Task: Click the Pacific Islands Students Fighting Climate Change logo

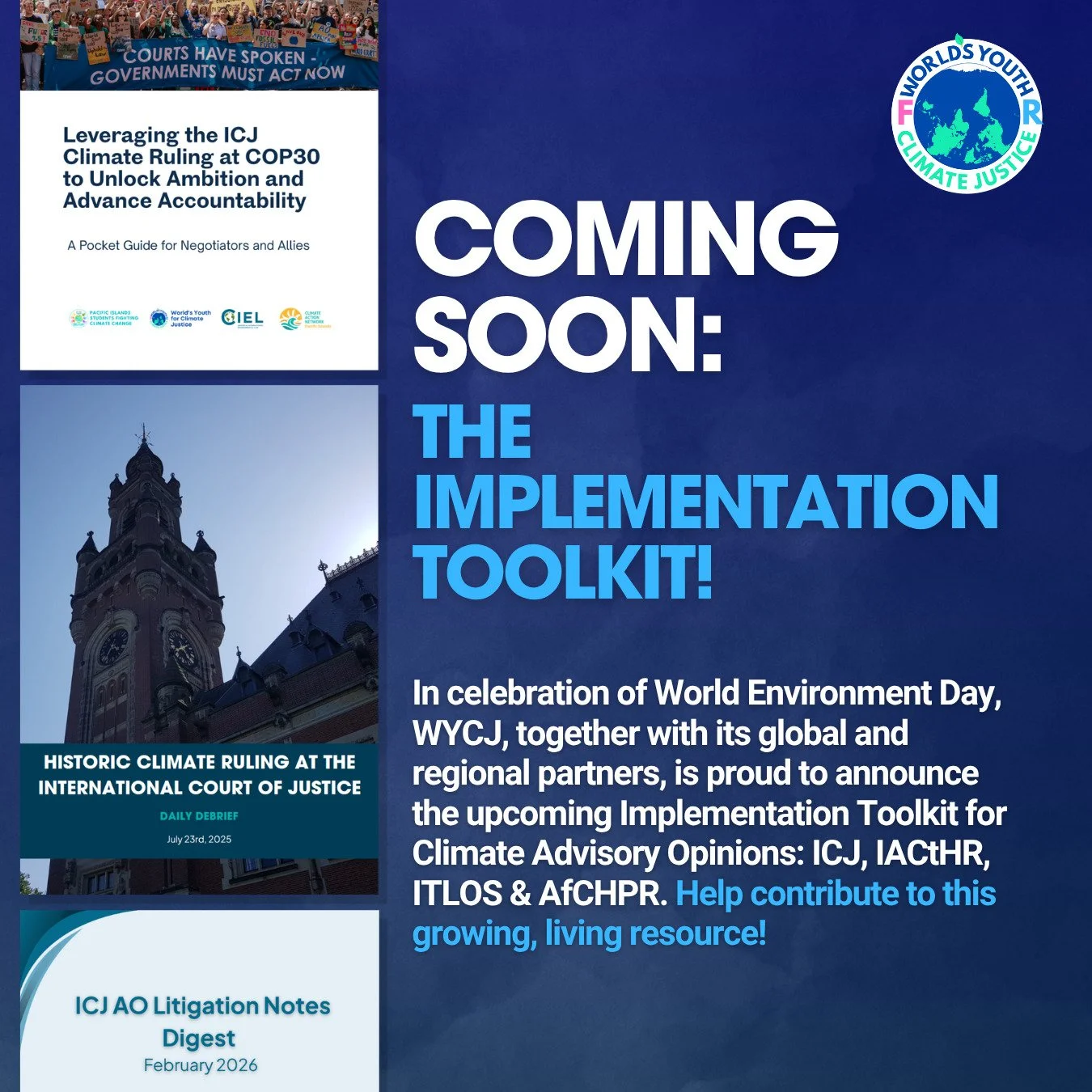Action: (104, 318)
